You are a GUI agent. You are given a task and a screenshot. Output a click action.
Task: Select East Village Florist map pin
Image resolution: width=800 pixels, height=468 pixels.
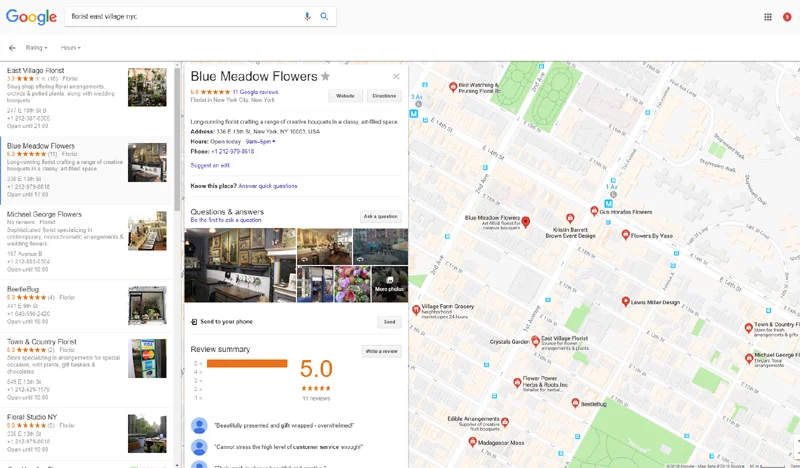[x=535, y=340]
